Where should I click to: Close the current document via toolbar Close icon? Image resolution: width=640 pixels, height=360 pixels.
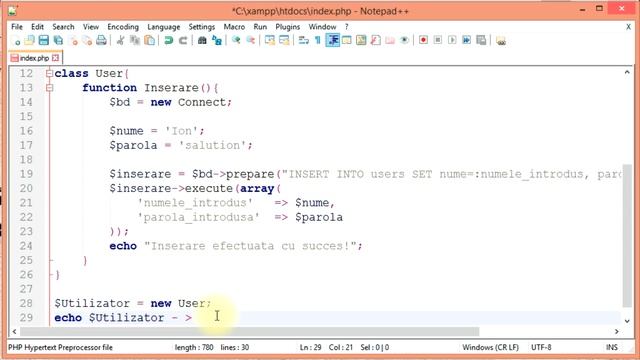click(x=73, y=40)
